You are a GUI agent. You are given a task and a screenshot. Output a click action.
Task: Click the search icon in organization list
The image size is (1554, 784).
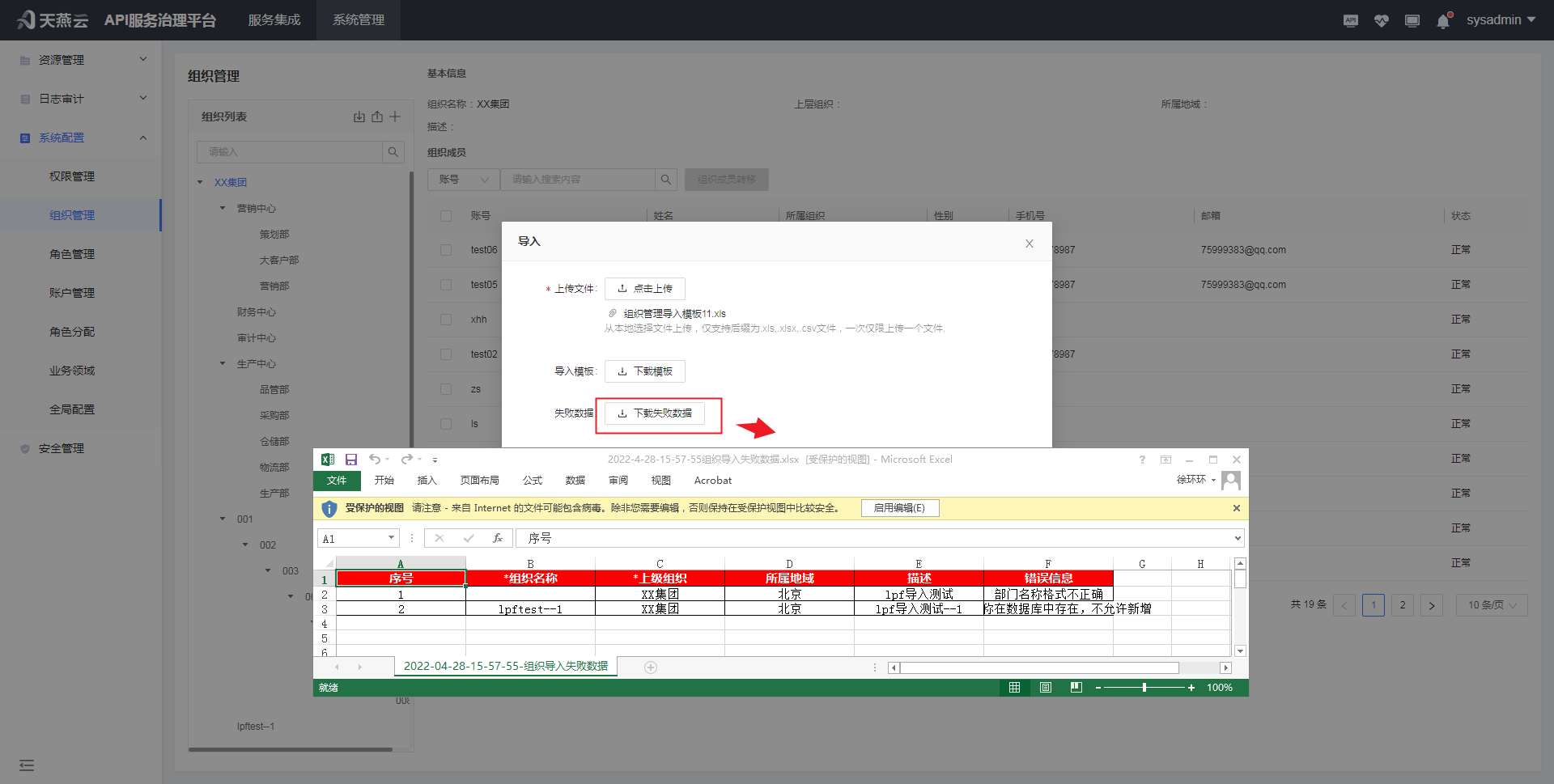coord(393,152)
